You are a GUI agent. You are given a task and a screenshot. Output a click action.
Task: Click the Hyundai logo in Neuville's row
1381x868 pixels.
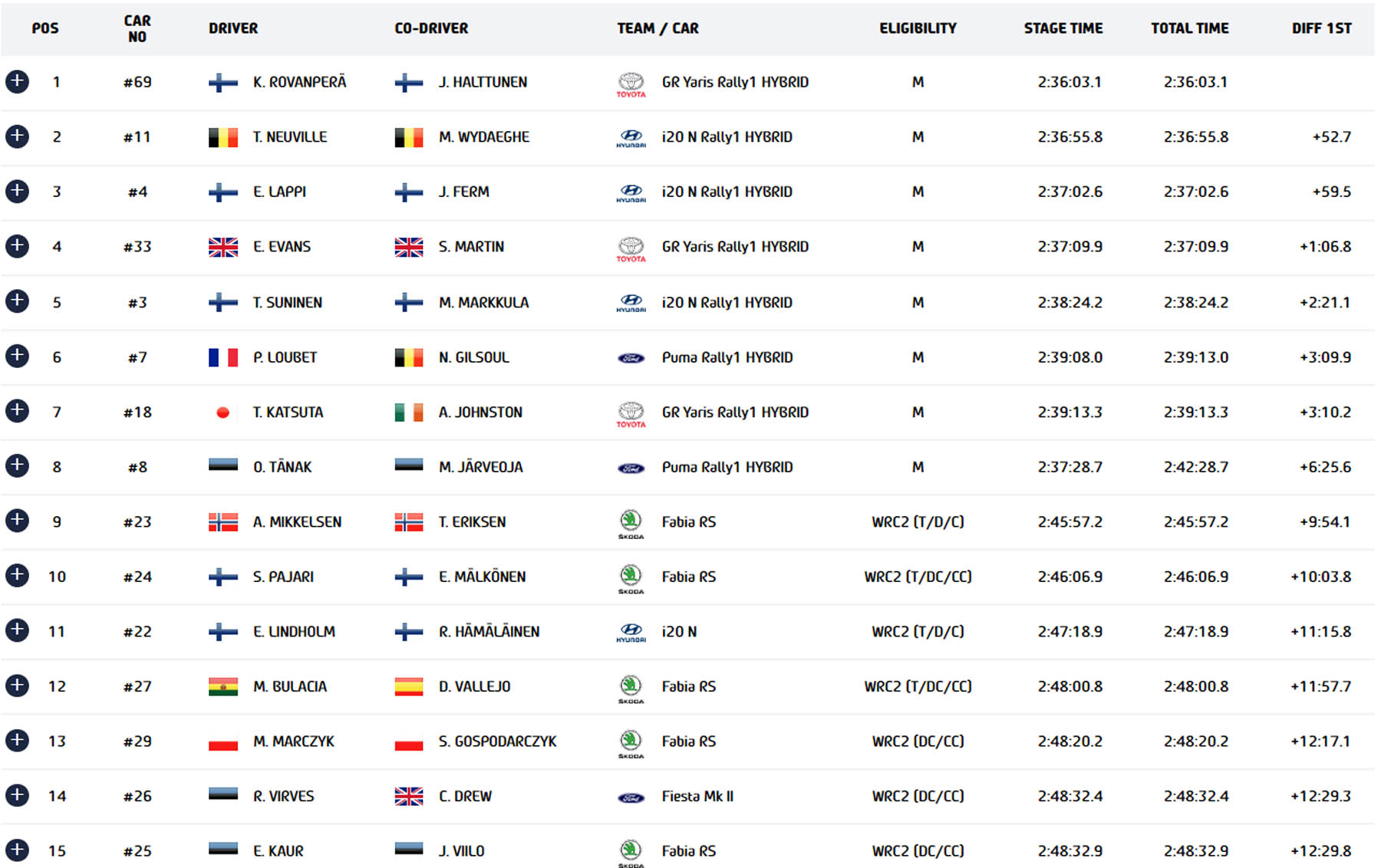(x=631, y=138)
